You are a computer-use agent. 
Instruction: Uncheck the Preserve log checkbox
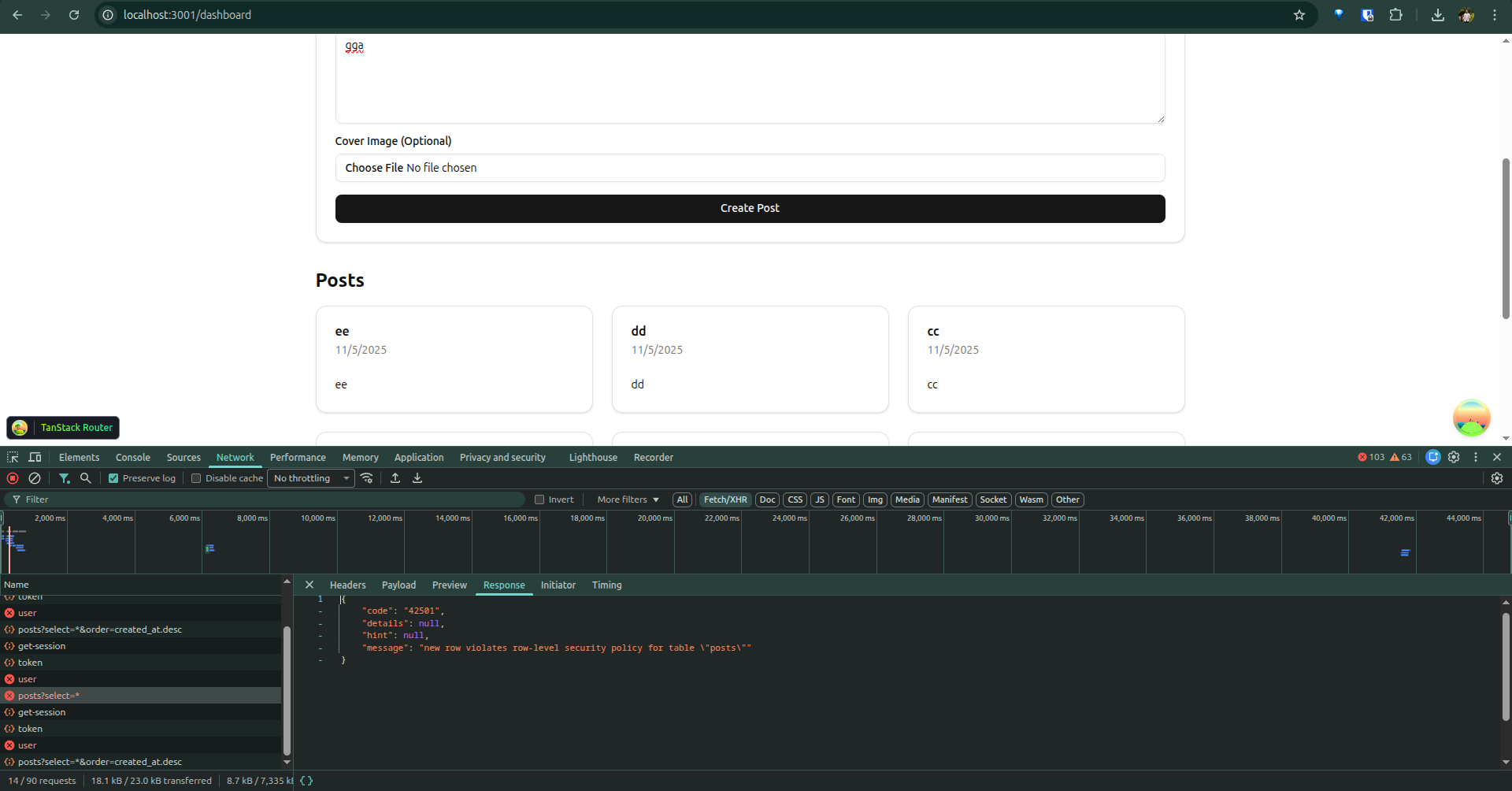113,478
